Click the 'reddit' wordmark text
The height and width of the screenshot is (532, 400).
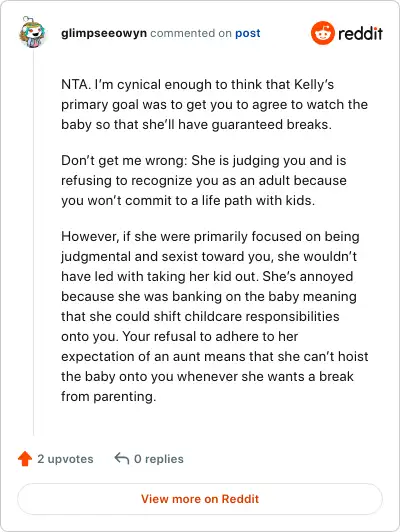tap(360, 33)
